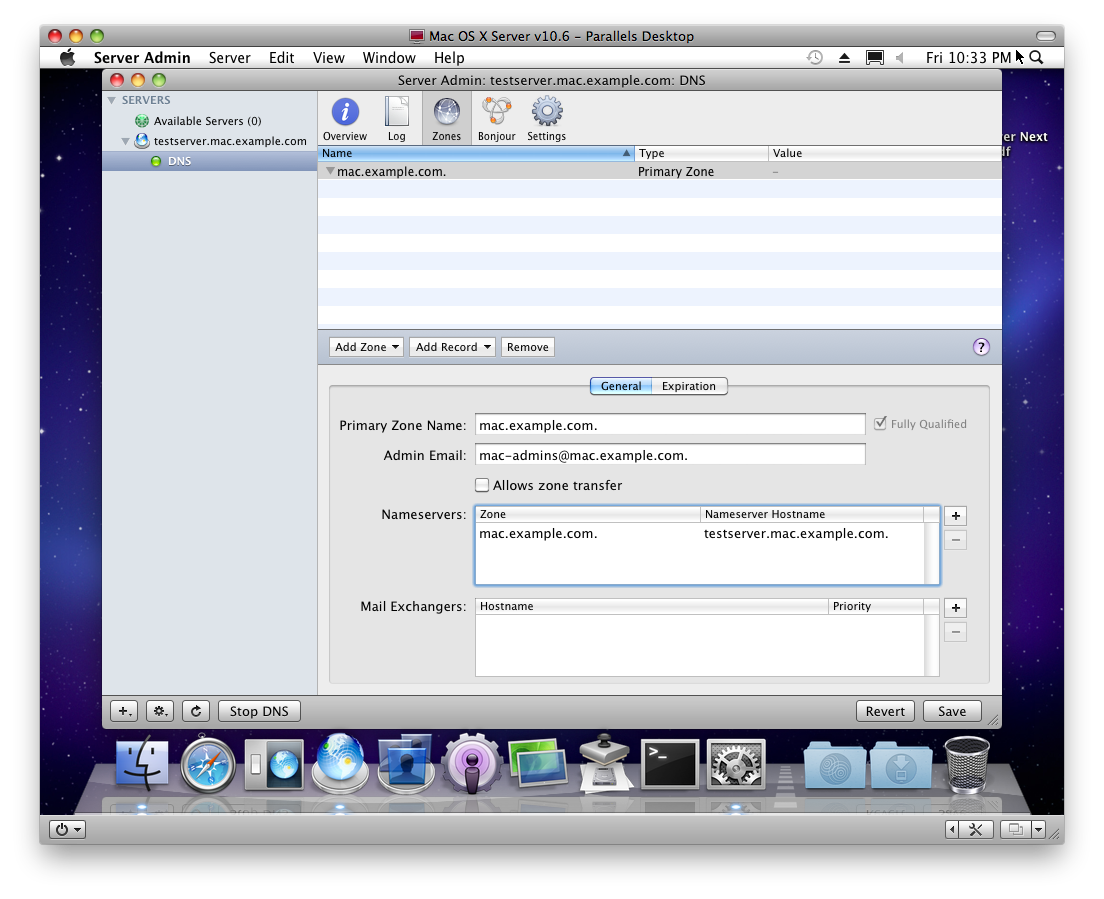Viewport: 1104px width, 899px height.
Task: Open the Log toolbar icon
Action: point(397,118)
